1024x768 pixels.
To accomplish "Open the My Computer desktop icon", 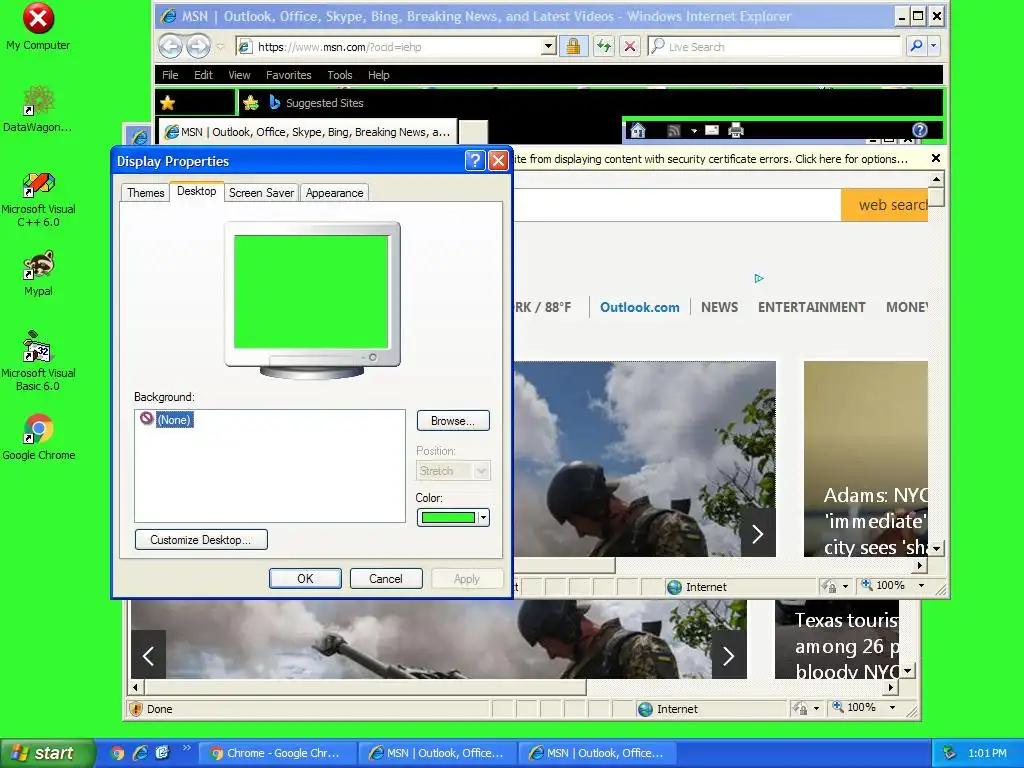I will coord(38,26).
